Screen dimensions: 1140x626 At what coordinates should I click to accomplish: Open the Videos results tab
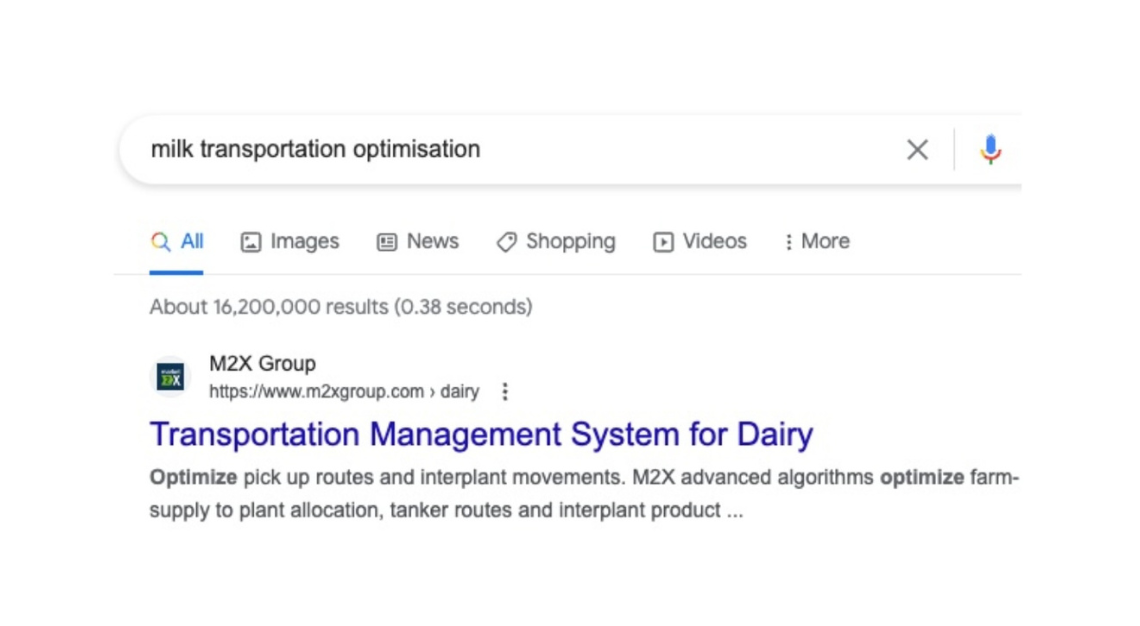pos(714,242)
